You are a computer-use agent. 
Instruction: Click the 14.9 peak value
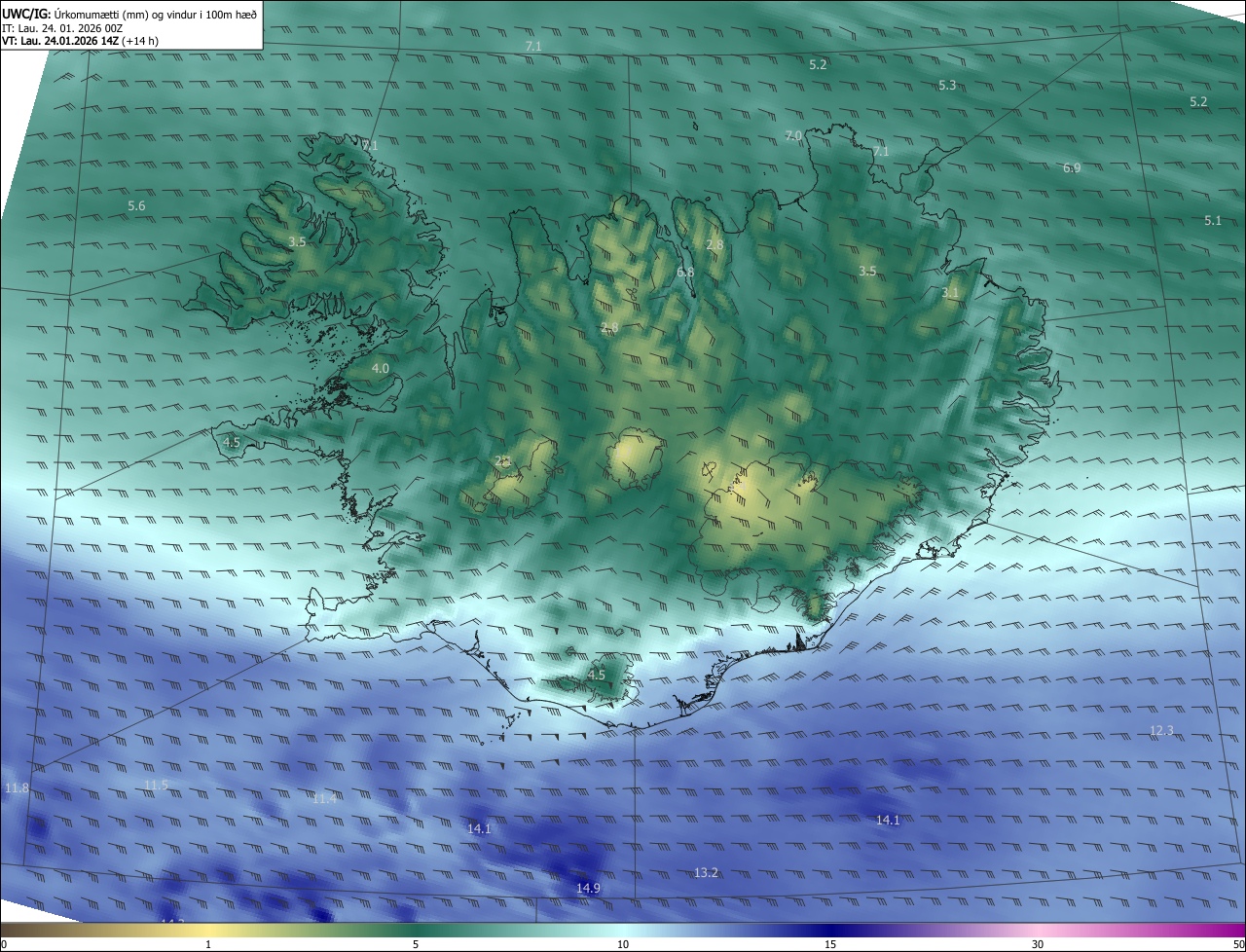pyautogui.click(x=588, y=889)
